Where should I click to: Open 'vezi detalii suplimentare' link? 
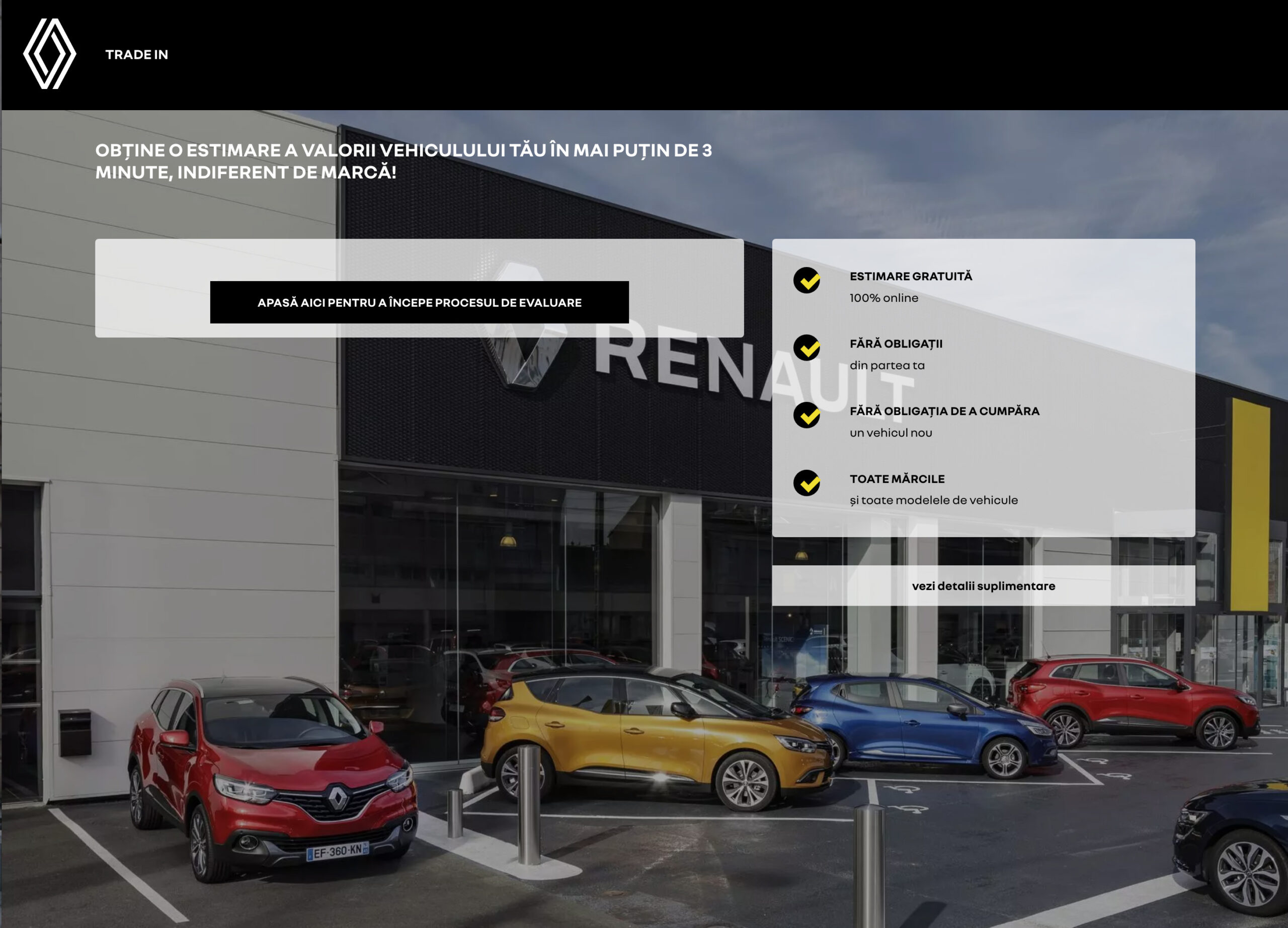(983, 586)
